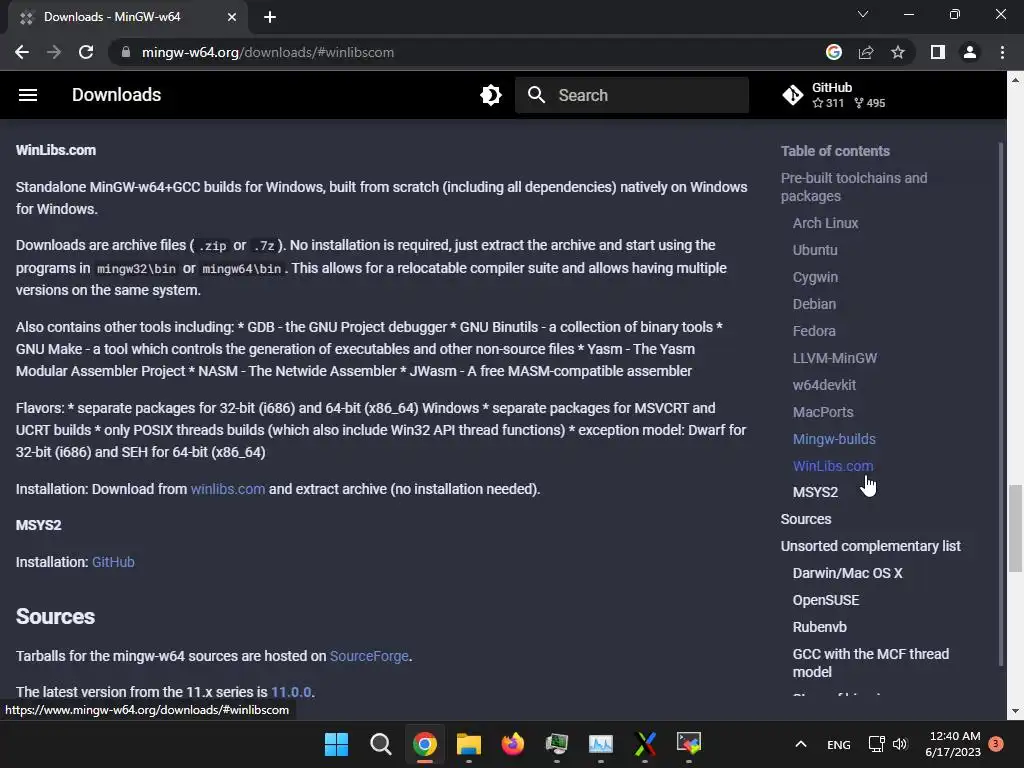Jump to Pre-built toolchains and packages
Screen dimensions: 1024x768
[854, 187]
